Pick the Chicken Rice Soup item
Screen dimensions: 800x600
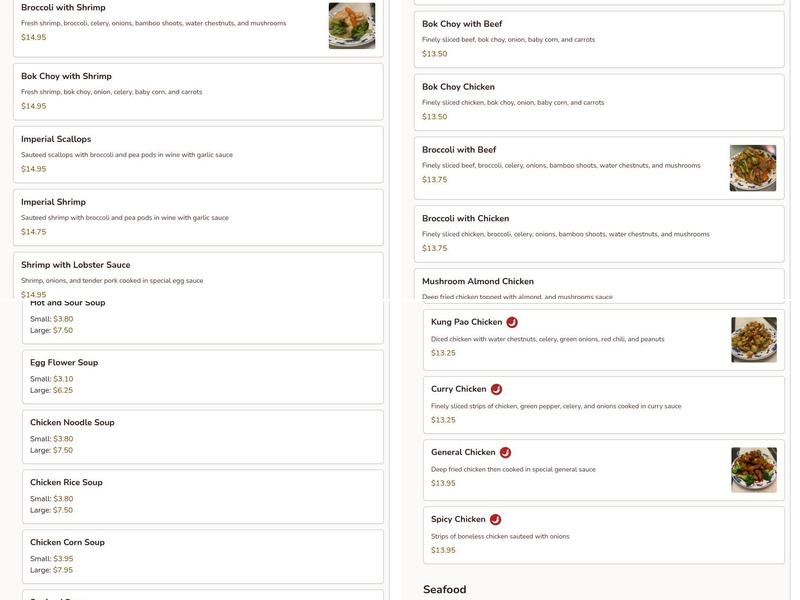[203, 496]
